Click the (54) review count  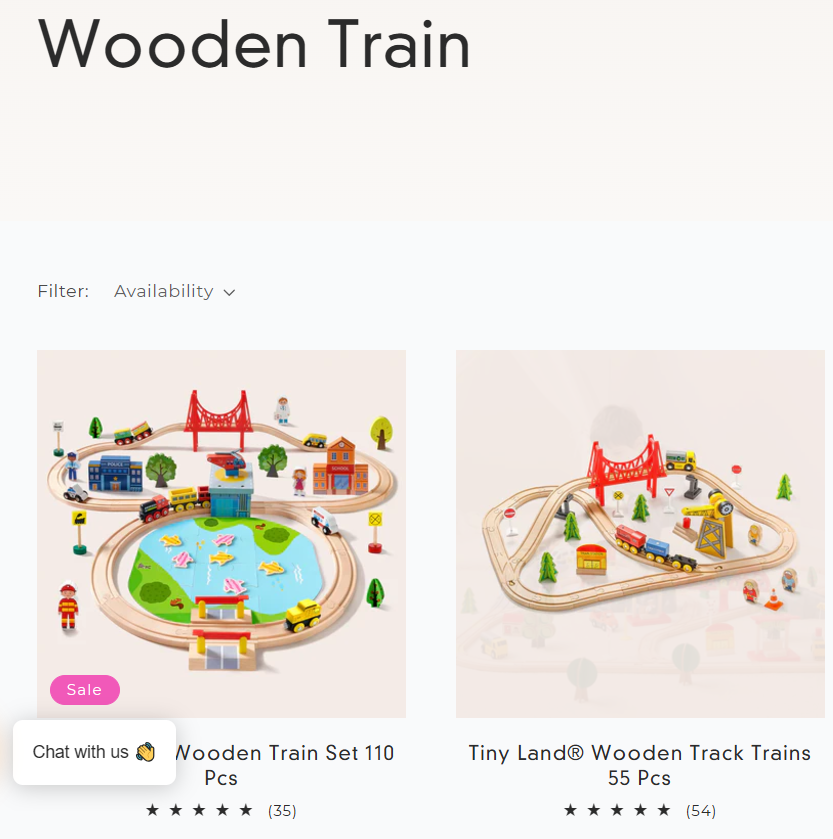(x=700, y=811)
